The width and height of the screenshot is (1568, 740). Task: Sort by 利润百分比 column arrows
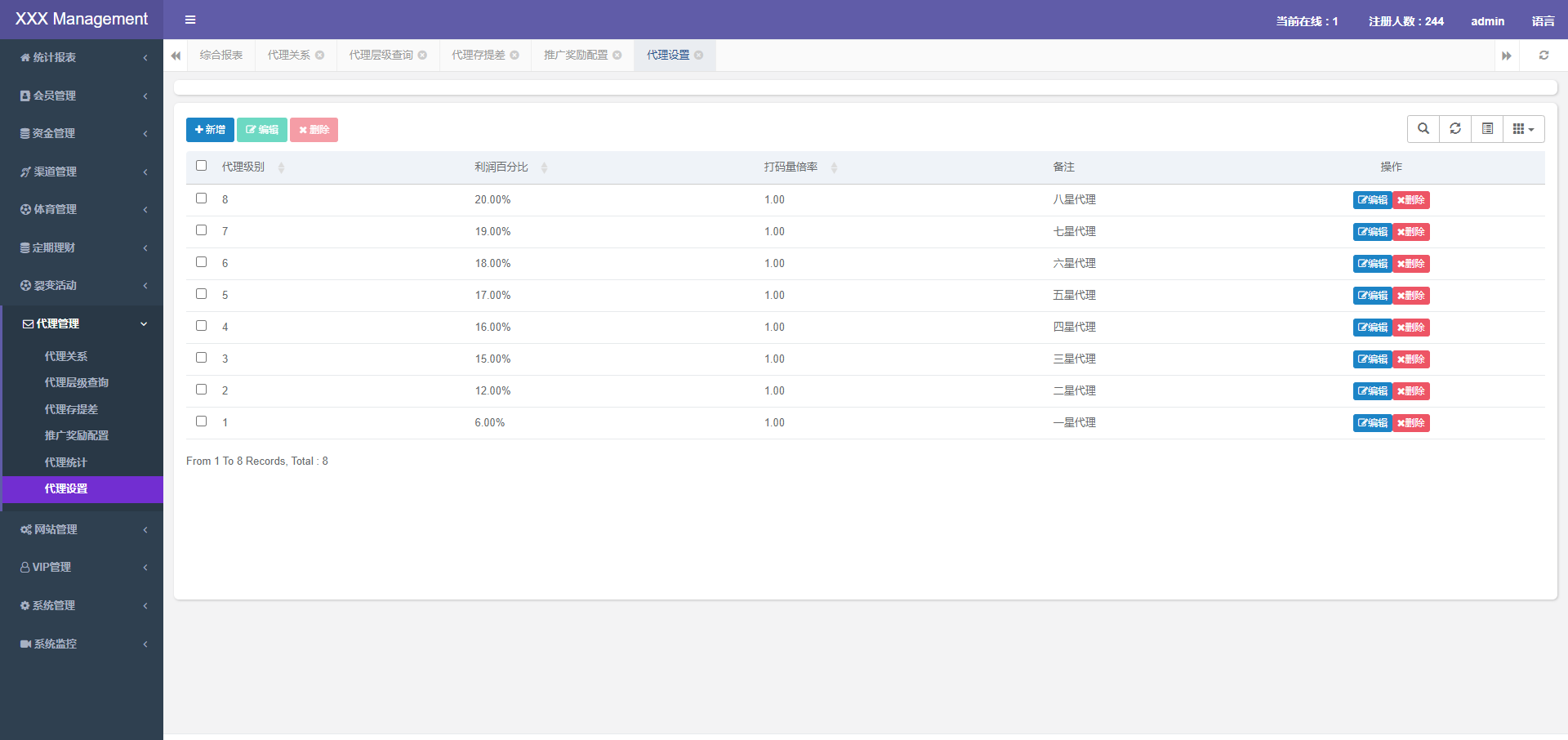tap(544, 167)
